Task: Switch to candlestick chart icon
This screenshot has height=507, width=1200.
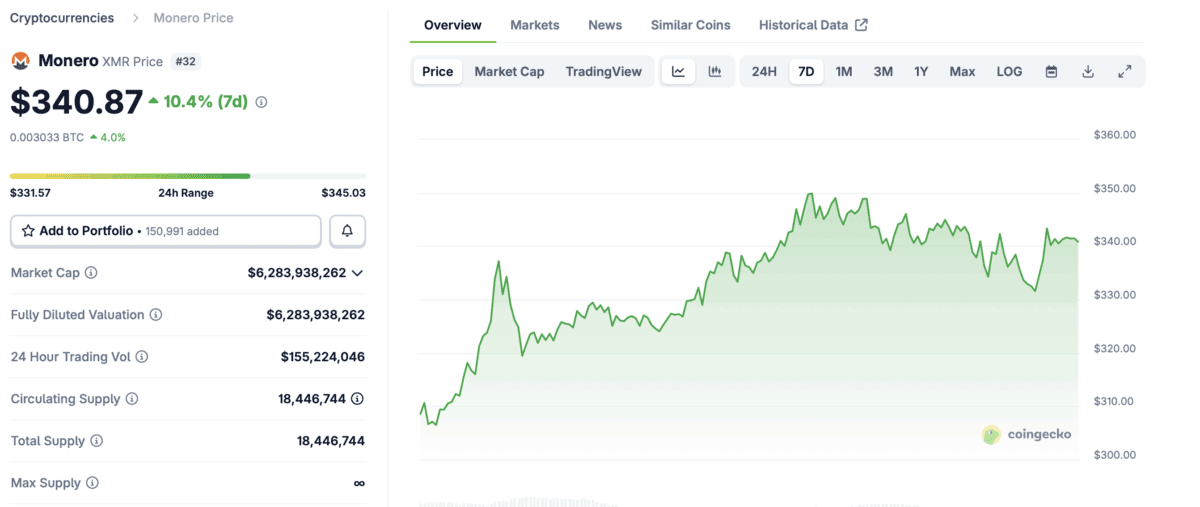Action: click(x=715, y=72)
